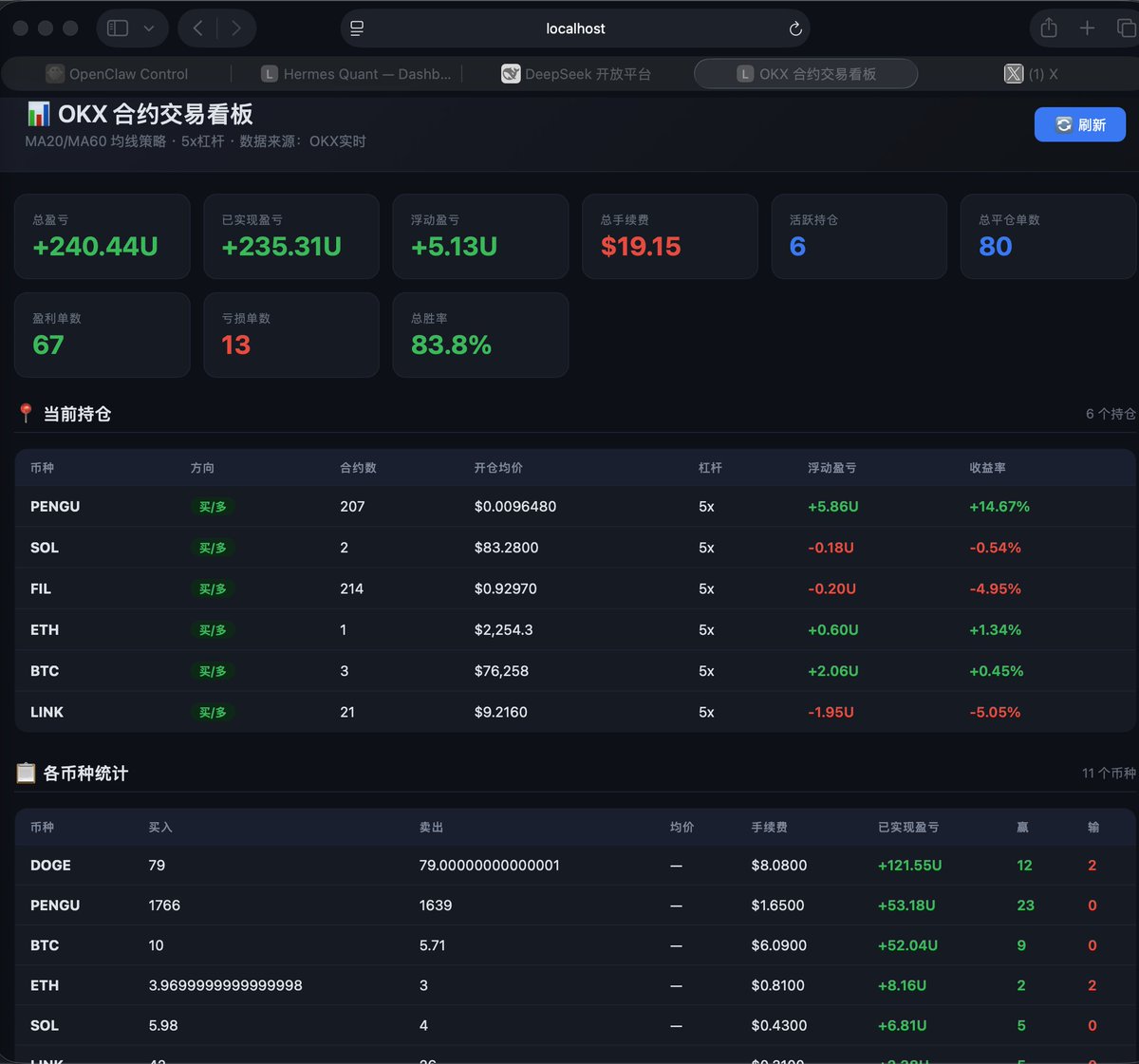Switch to the OpenClaw Control tab
1139x1064 pixels.
click(x=118, y=74)
